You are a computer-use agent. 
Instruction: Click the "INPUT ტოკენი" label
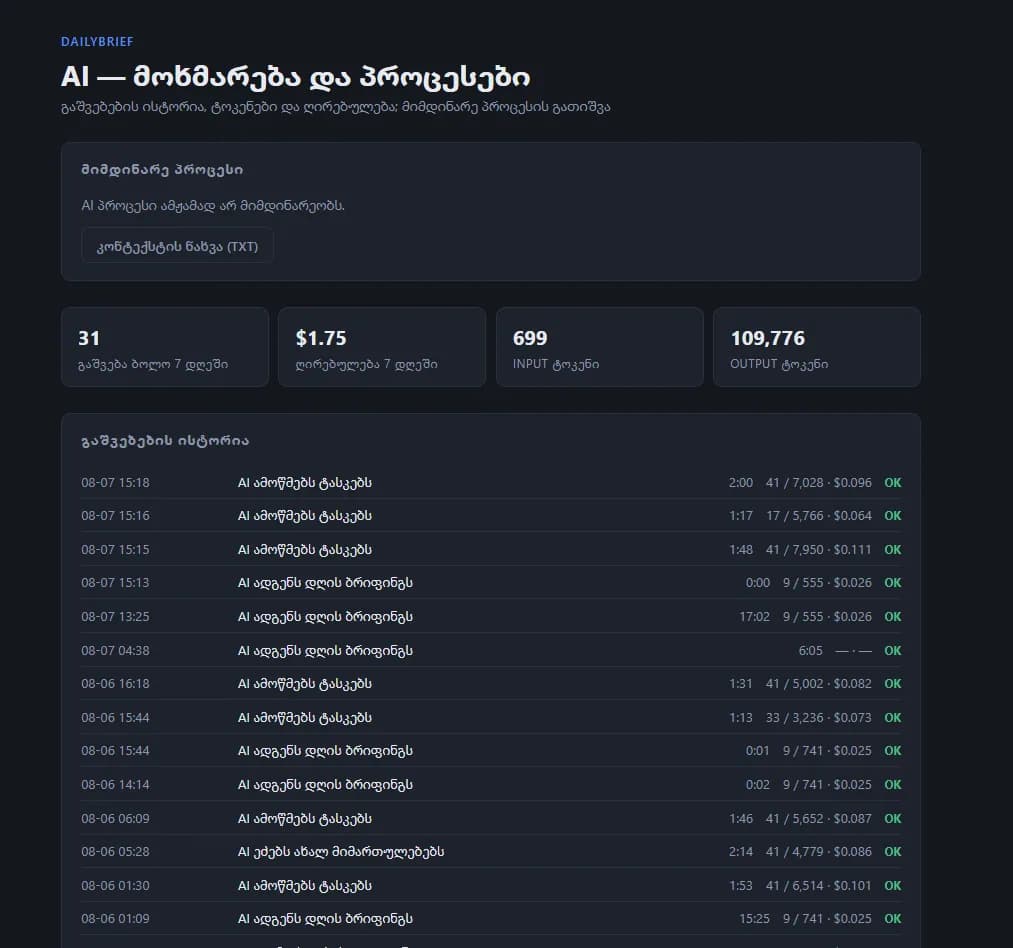click(x=556, y=364)
